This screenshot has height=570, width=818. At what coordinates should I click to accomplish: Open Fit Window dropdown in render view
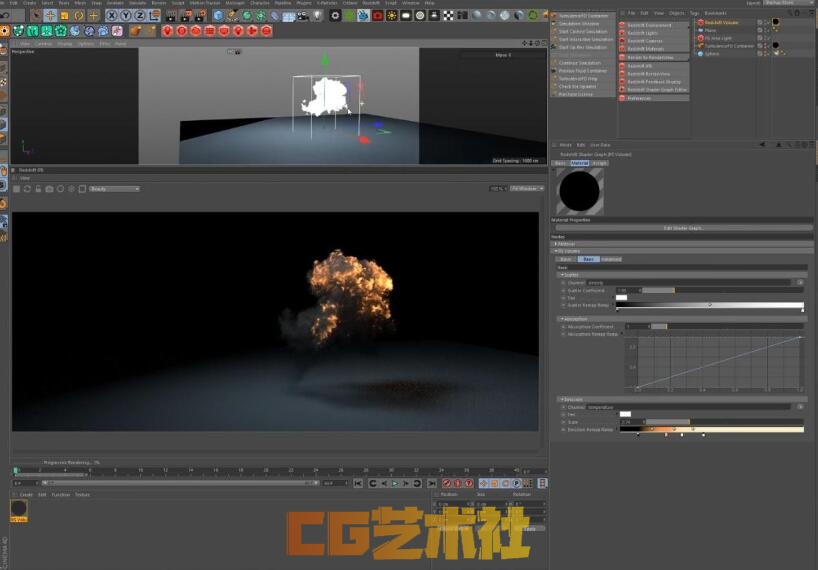coord(527,189)
